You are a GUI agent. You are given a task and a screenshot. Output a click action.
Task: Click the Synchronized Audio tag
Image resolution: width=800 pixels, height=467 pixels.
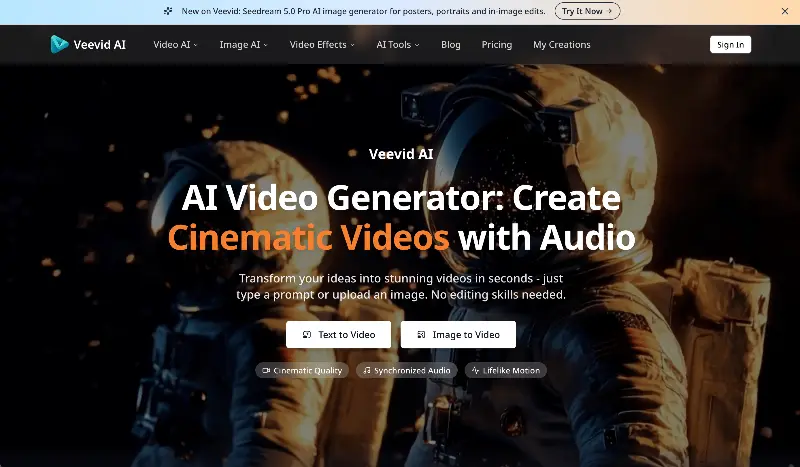pos(407,371)
